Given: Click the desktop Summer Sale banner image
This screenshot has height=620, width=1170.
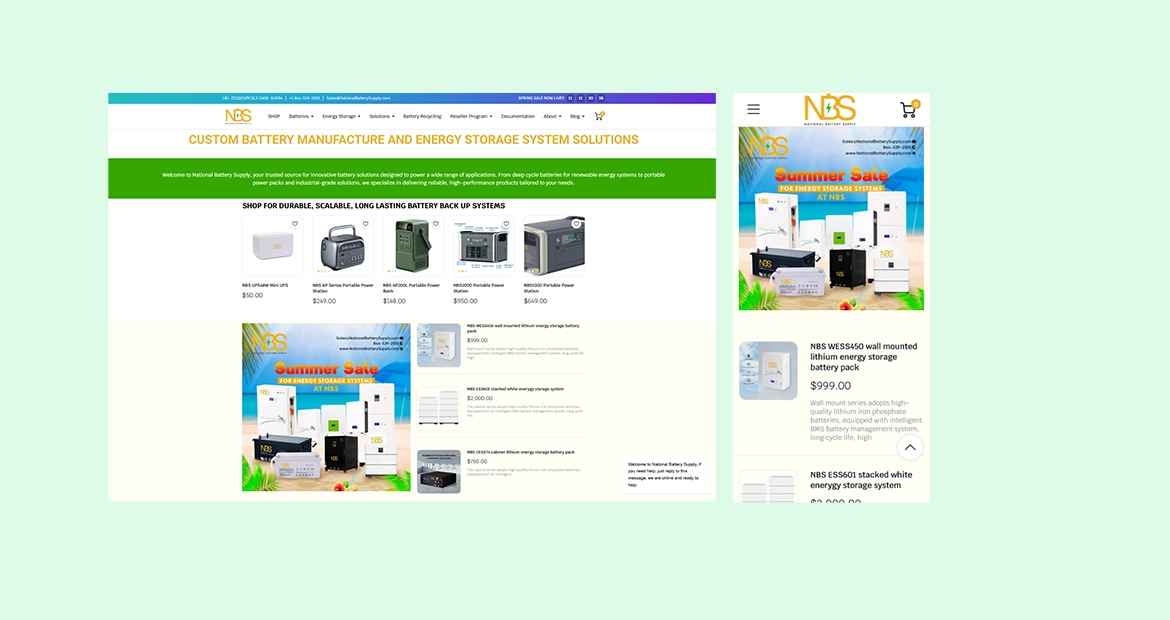Looking at the screenshot, I should click(326, 406).
